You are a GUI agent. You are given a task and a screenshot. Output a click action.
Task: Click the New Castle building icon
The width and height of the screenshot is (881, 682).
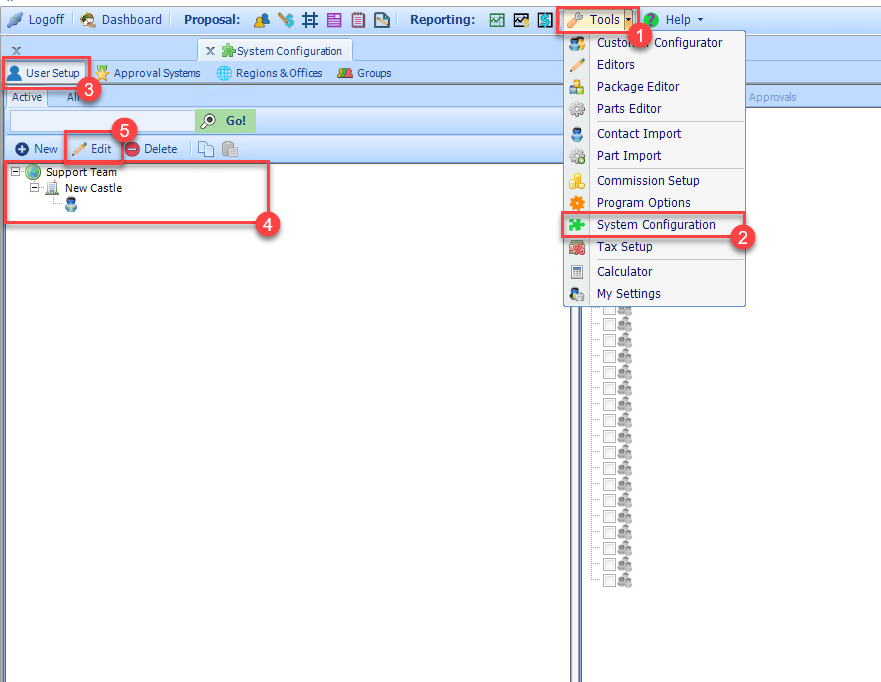pos(52,188)
